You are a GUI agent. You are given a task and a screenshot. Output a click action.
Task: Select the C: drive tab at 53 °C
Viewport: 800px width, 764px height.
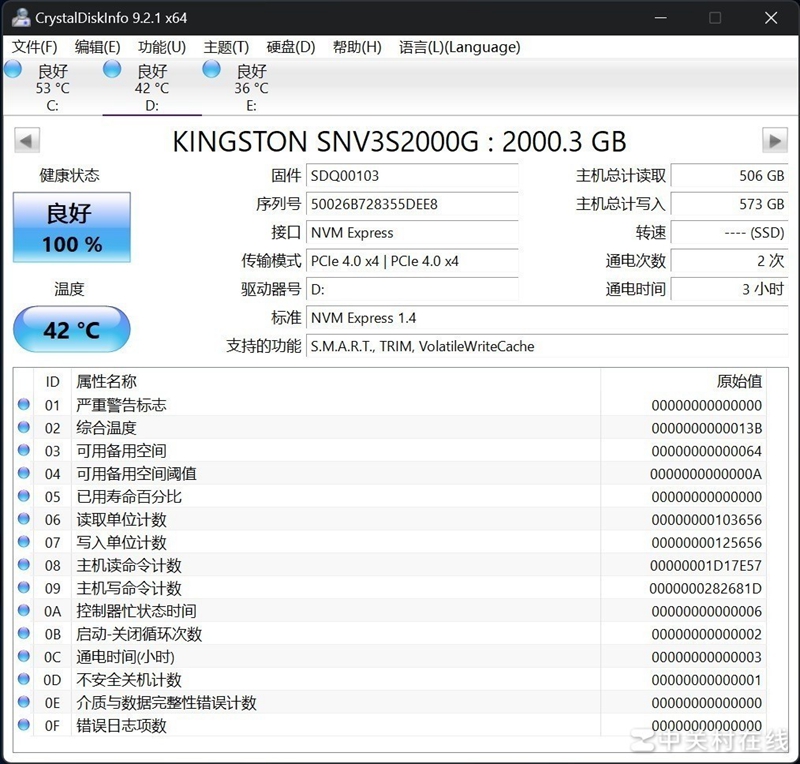(x=52, y=87)
